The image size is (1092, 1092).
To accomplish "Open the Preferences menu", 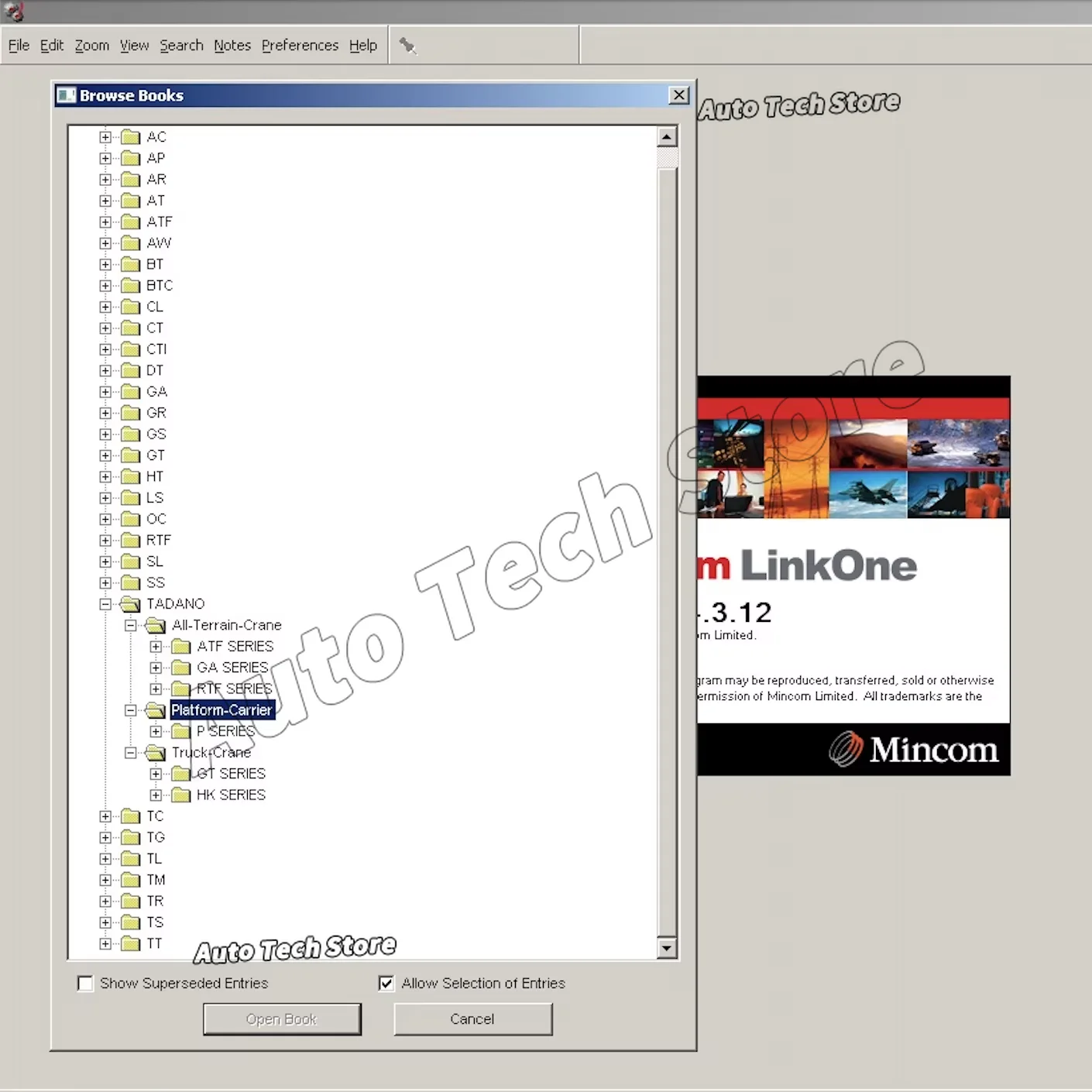I will (300, 46).
